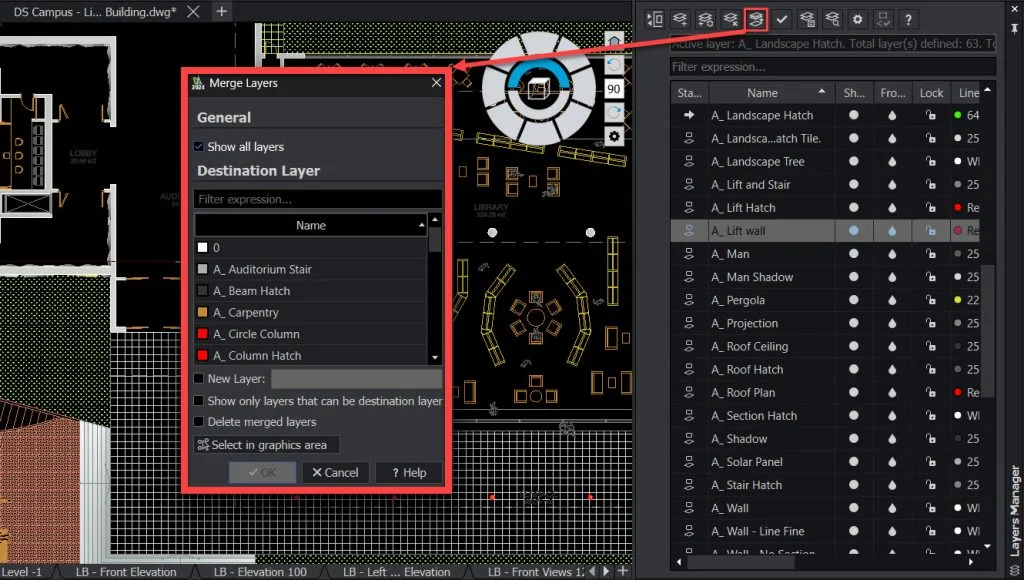The width and height of the screenshot is (1024, 580).
Task: Click Select in graphics area button
Action: [x=267, y=445]
